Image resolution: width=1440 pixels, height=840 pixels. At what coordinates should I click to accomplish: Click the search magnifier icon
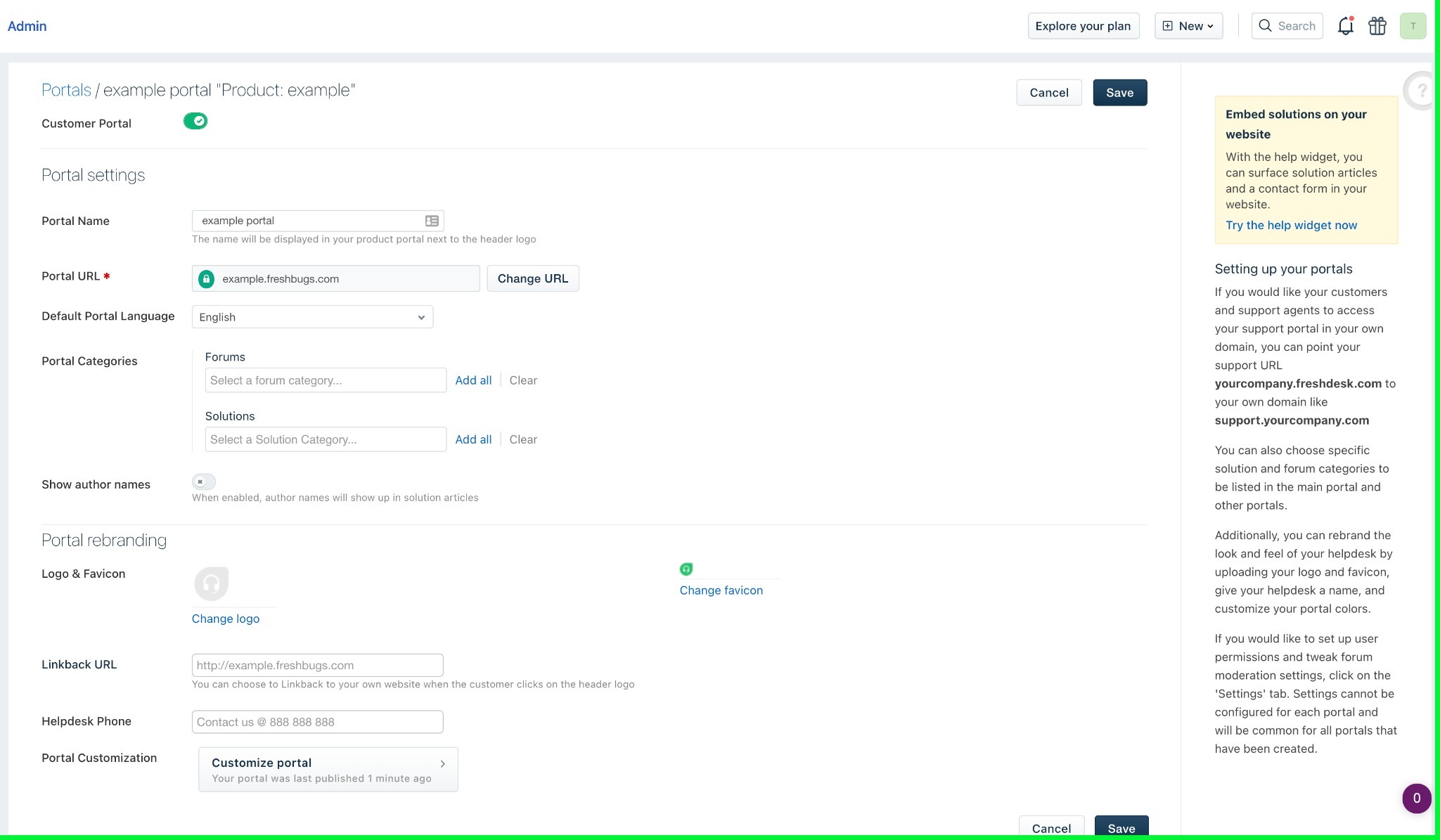[1265, 26]
